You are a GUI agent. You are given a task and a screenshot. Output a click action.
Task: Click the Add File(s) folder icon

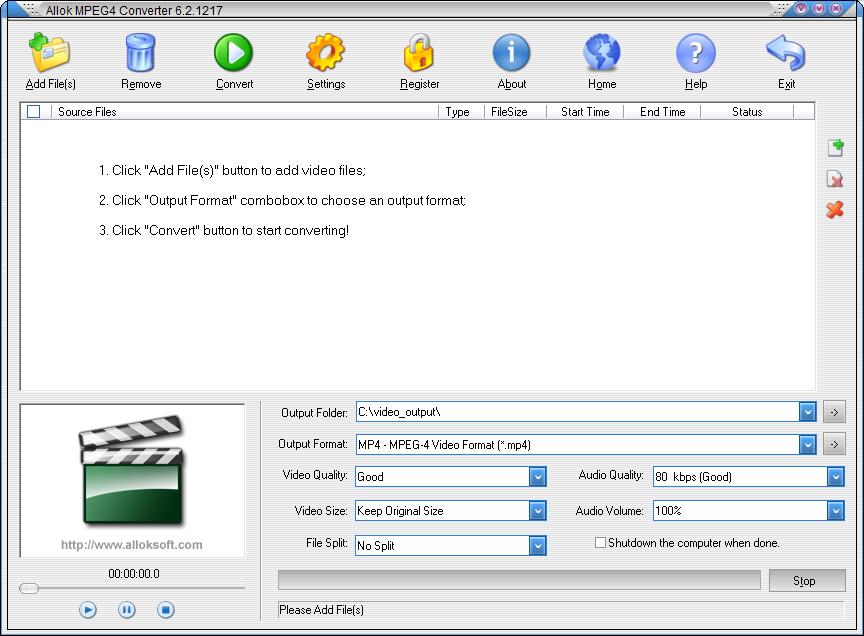(x=50, y=53)
